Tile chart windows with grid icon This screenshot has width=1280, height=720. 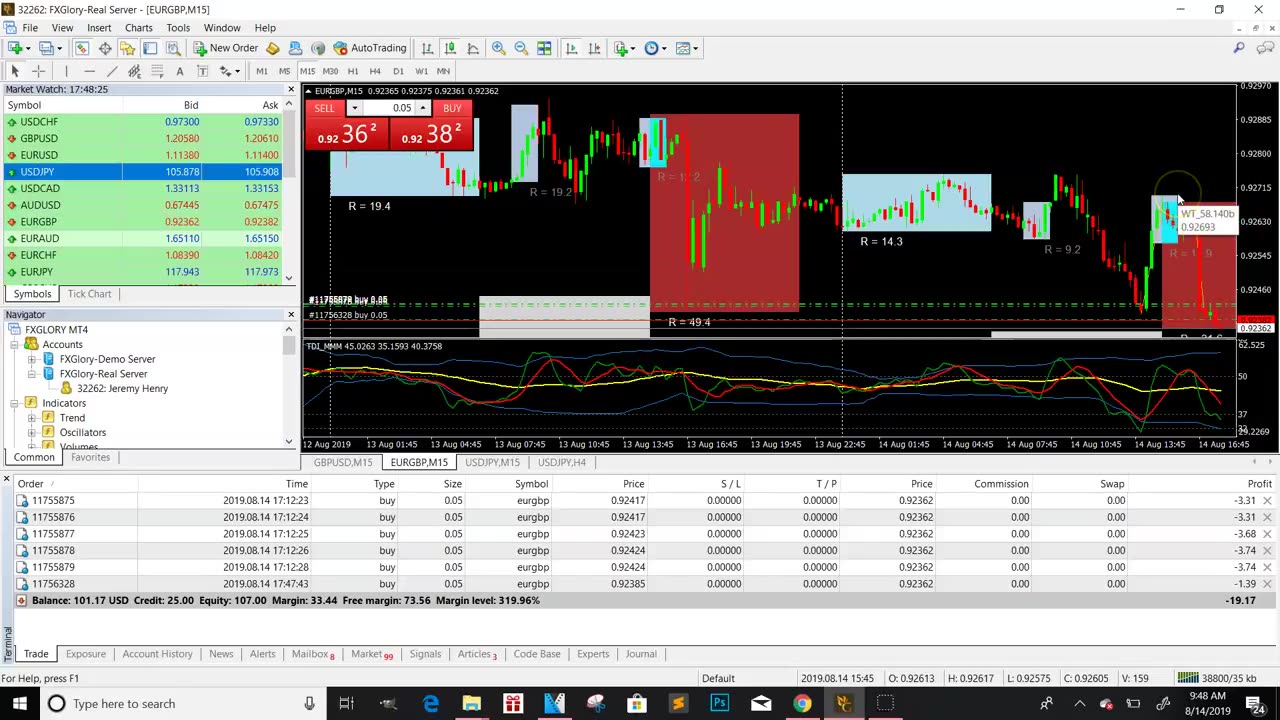544,48
